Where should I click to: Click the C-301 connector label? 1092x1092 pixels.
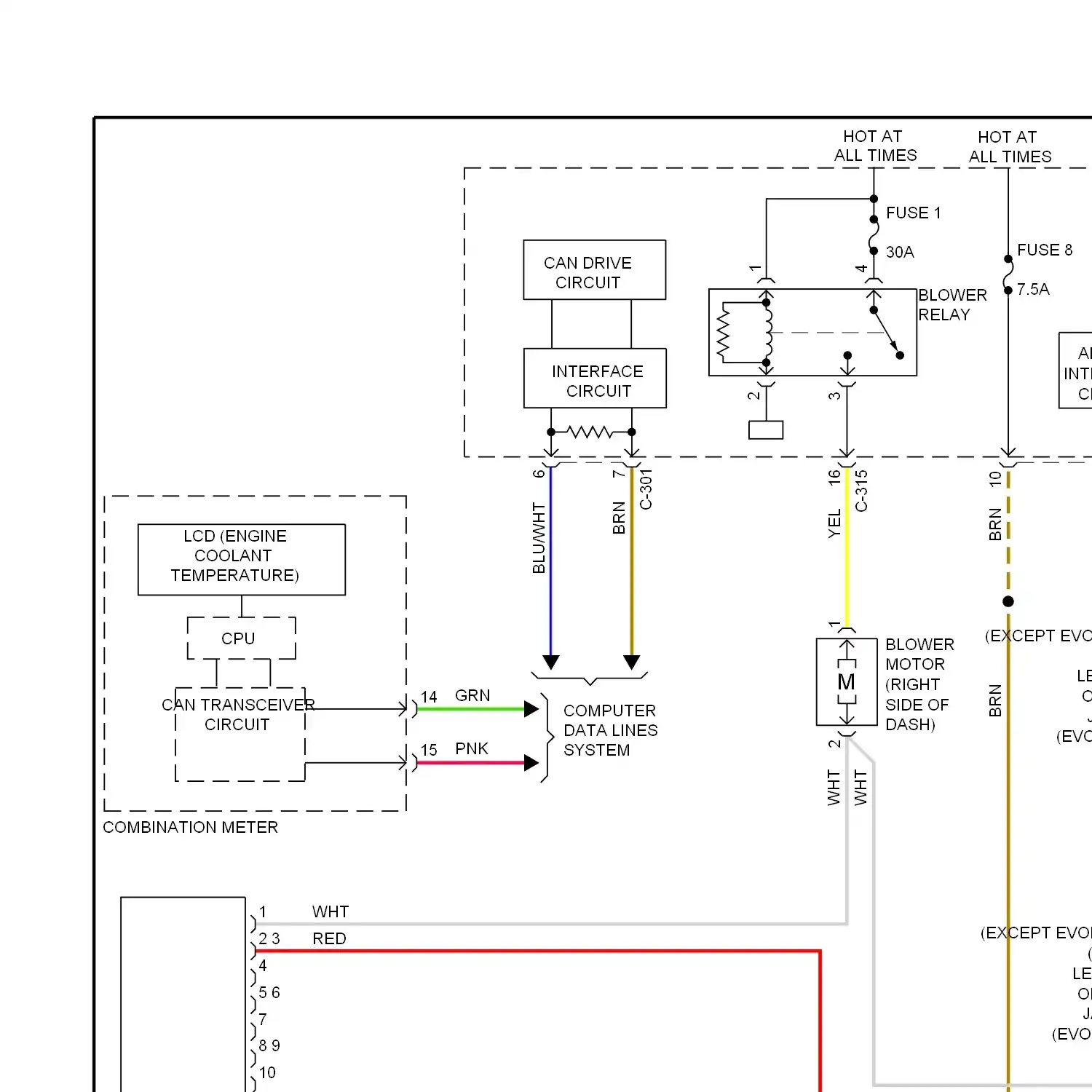click(646, 489)
